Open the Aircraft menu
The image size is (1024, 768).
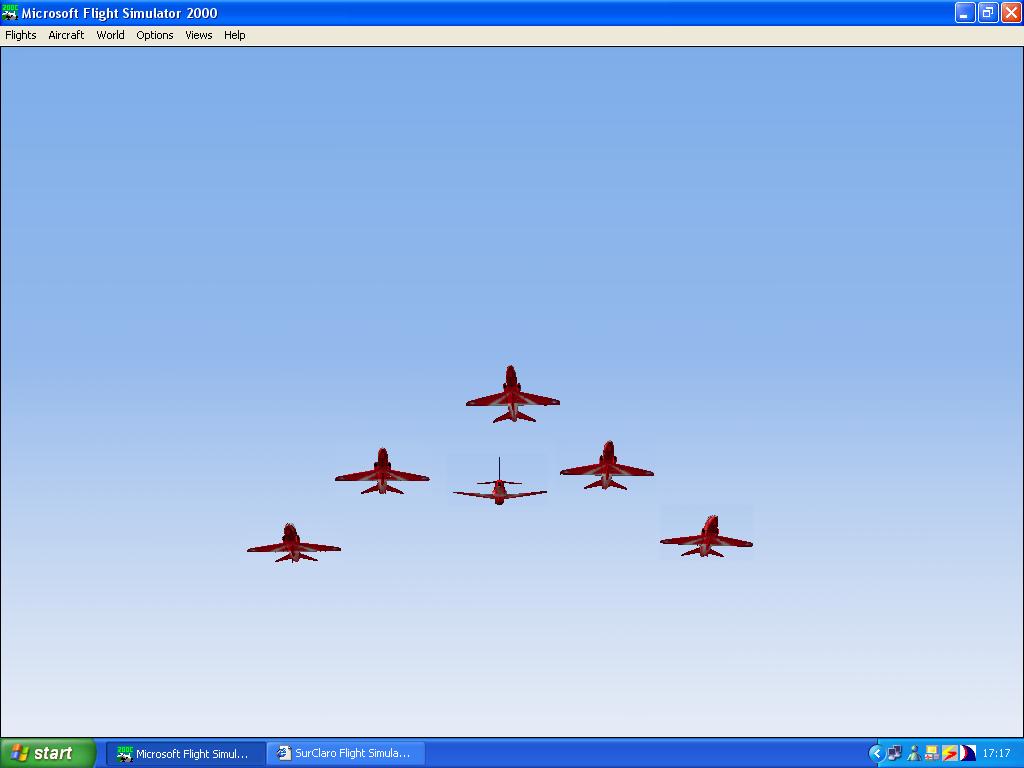click(x=66, y=35)
